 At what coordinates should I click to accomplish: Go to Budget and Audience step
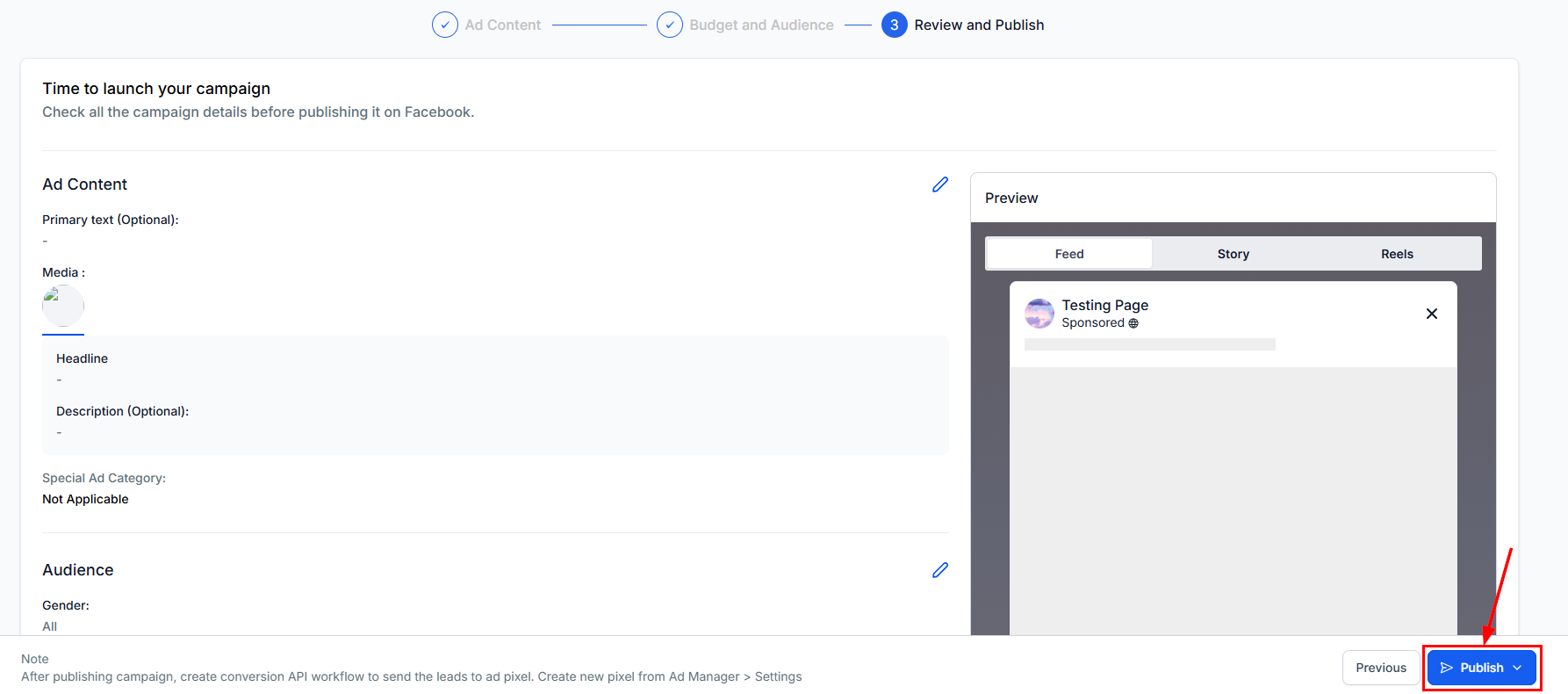tap(761, 25)
